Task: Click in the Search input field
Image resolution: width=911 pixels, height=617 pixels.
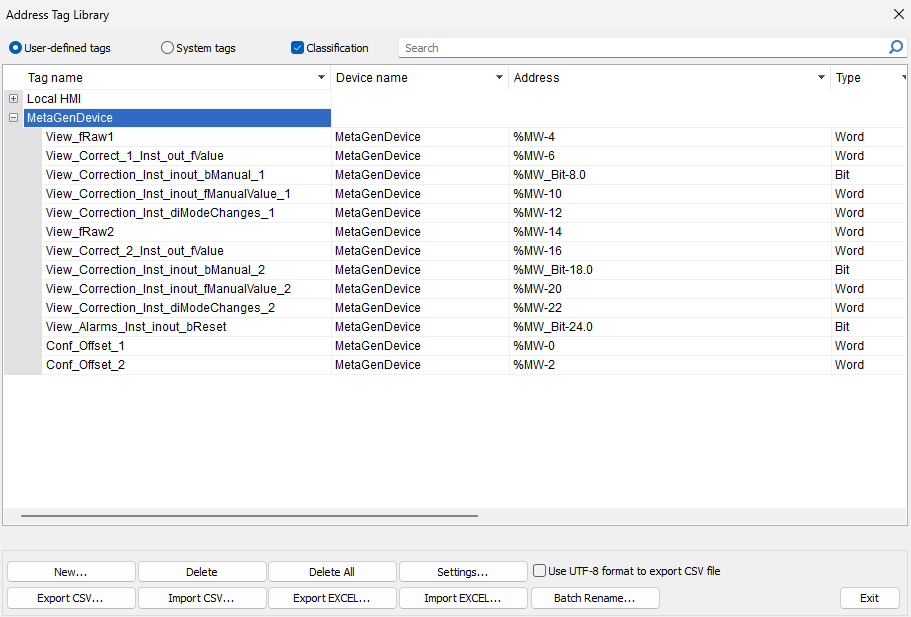Action: 642,48
